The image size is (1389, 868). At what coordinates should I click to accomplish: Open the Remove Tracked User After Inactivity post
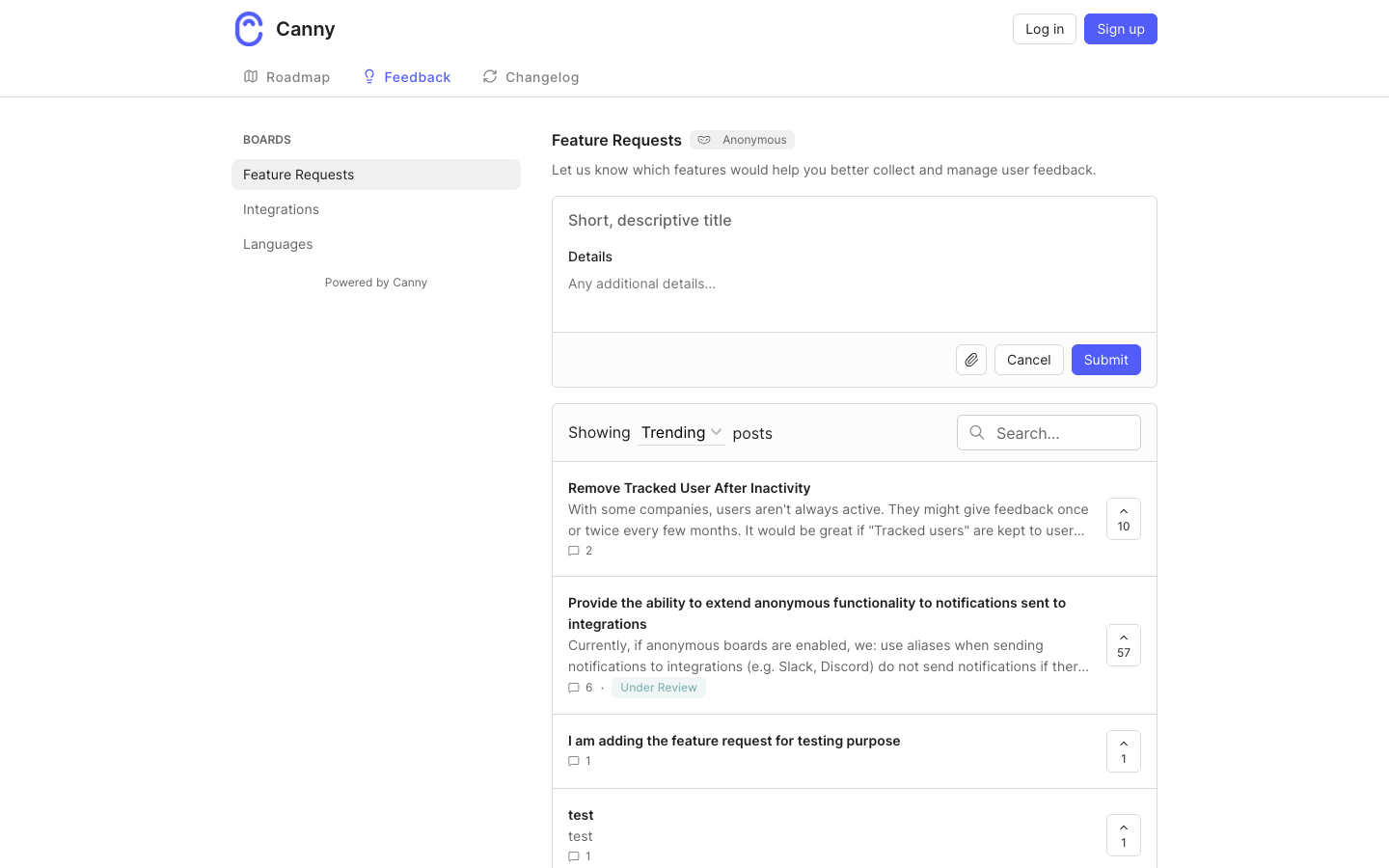[x=689, y=488]
